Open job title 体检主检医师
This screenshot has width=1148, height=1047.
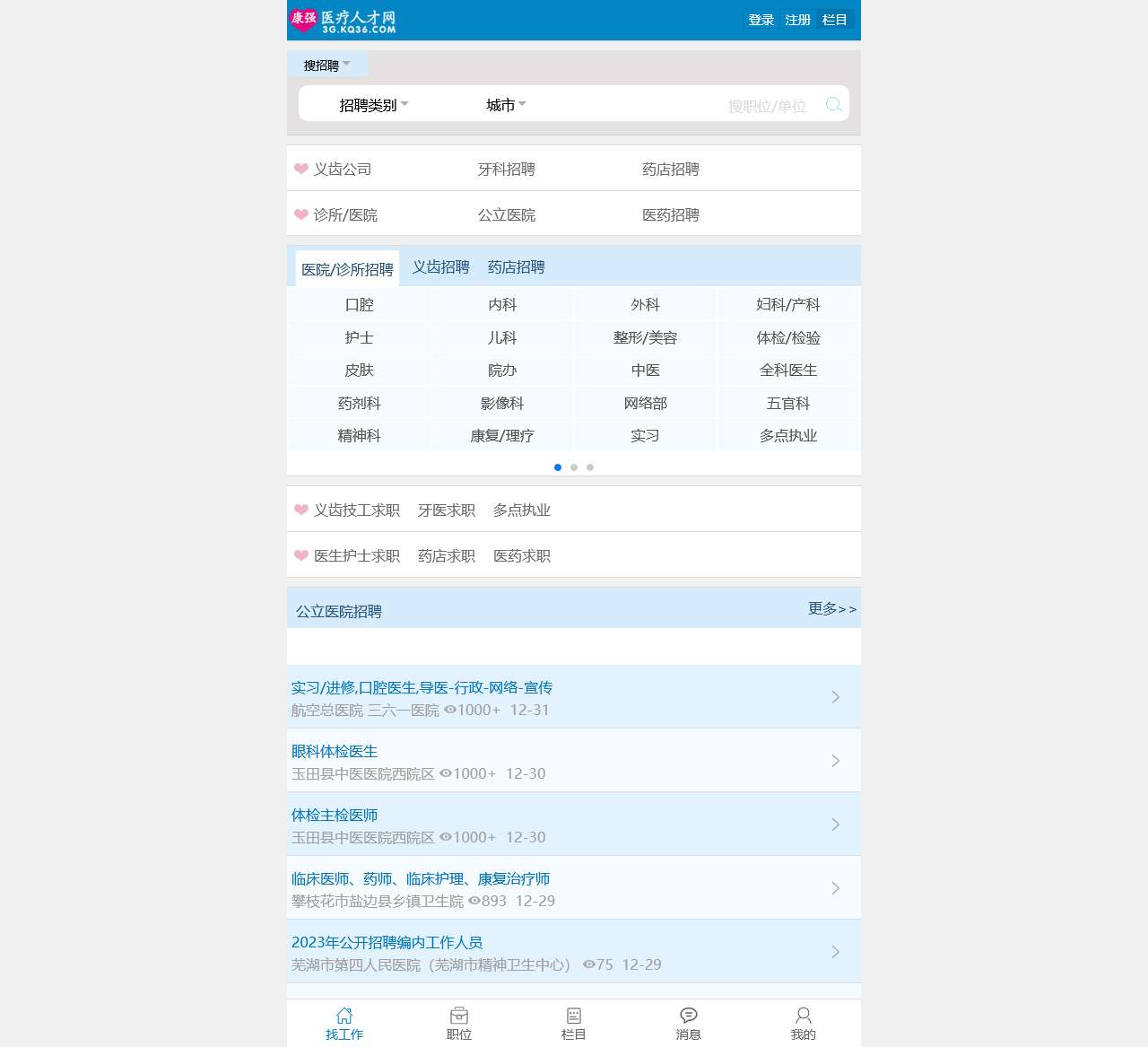coord(335,815)
